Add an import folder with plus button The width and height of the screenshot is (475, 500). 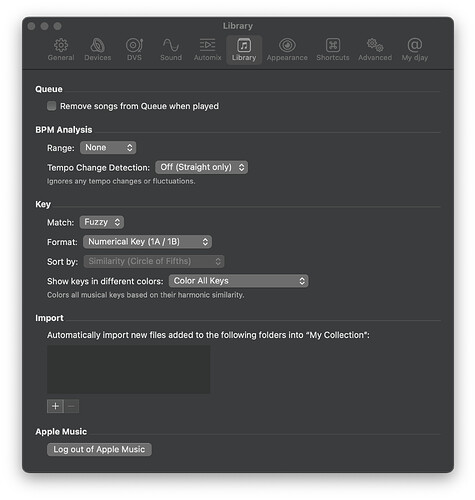(x=55, y=406)
